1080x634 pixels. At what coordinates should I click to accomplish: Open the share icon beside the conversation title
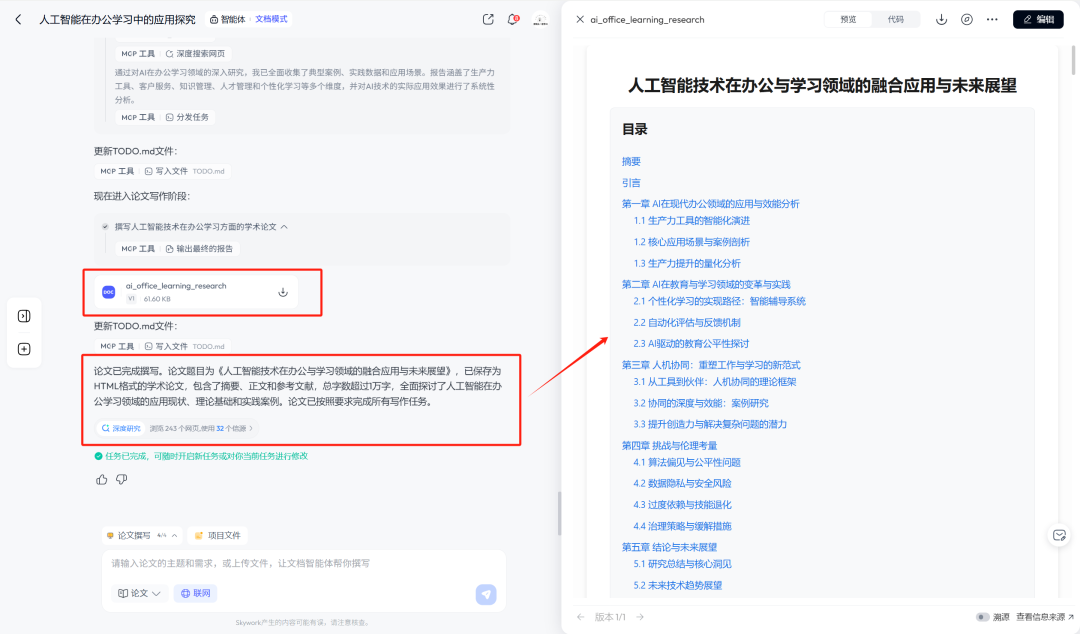tap(487, 18)
